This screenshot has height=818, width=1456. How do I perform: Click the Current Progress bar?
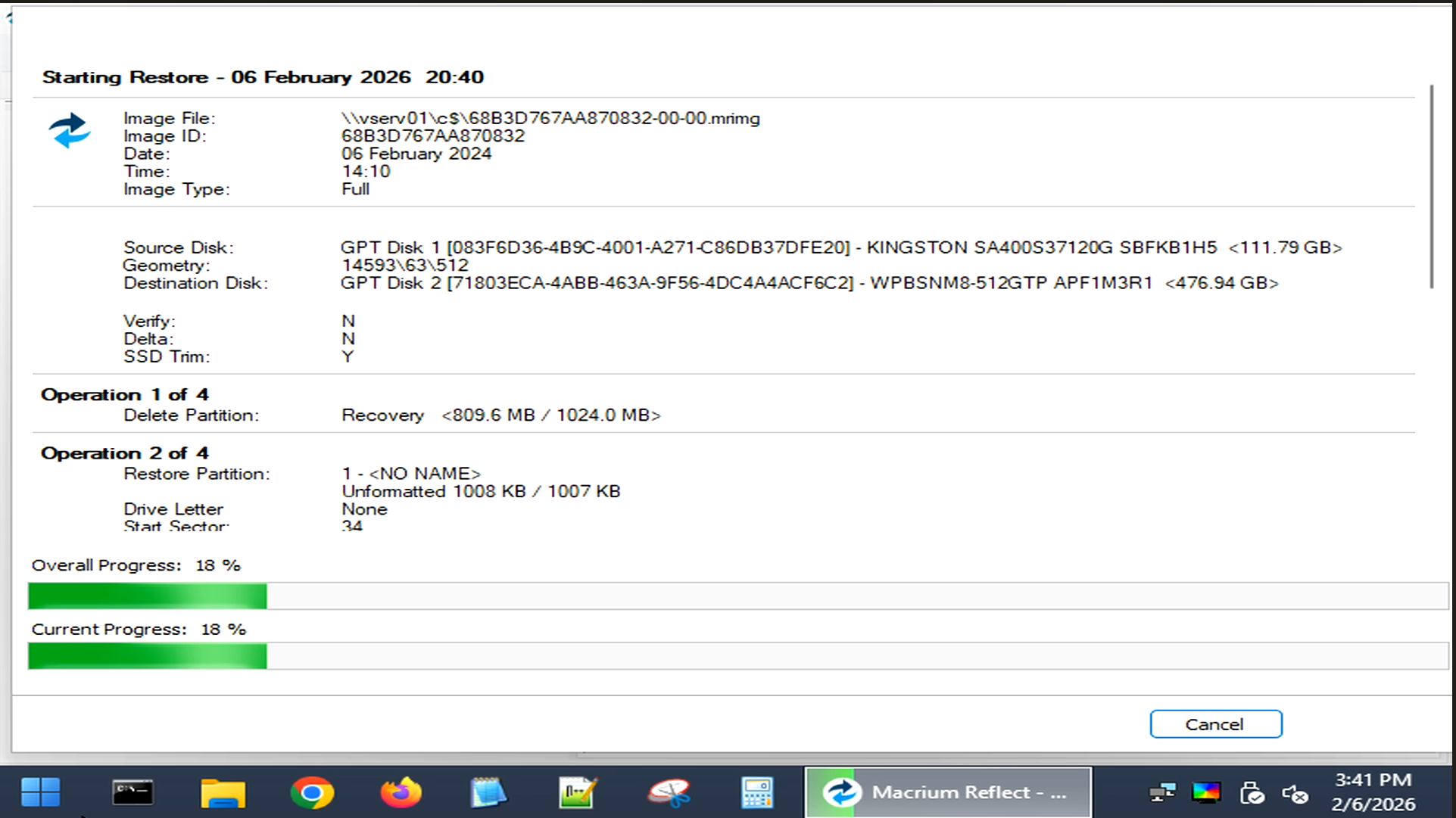pos(737,656)
